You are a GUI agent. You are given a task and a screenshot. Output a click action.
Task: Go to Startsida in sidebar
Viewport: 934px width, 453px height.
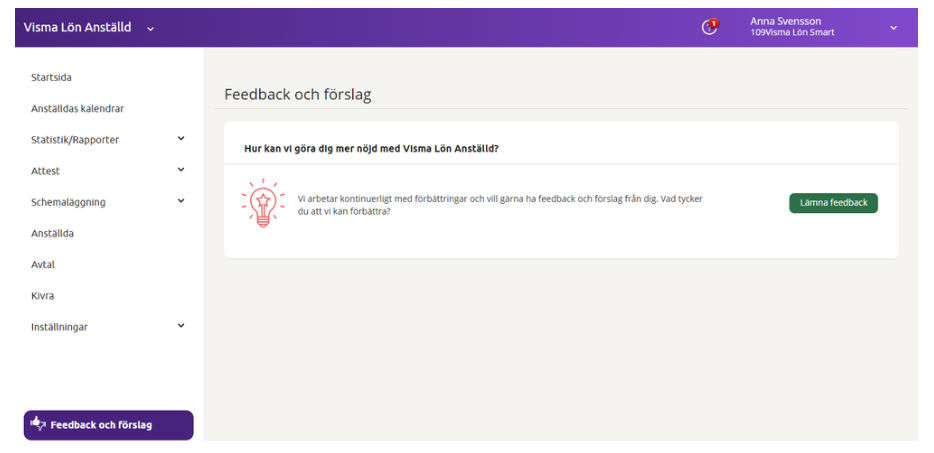51,77
